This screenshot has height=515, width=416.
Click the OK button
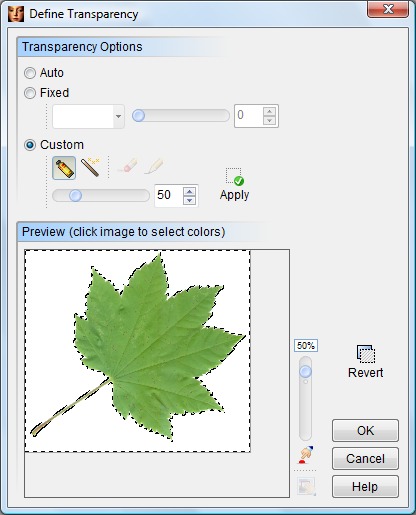365,431
